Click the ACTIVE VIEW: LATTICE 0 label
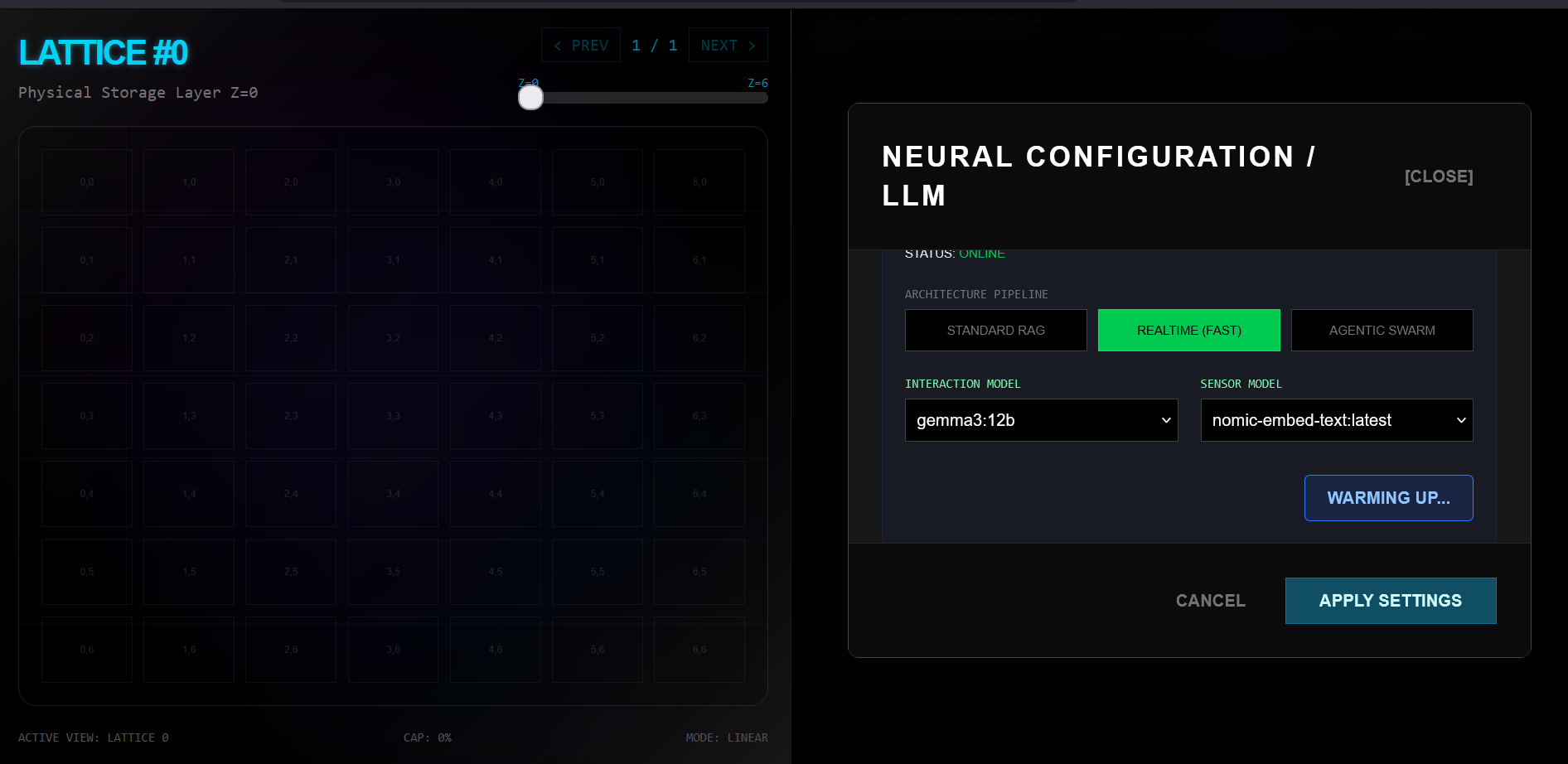 click(94, 737)
